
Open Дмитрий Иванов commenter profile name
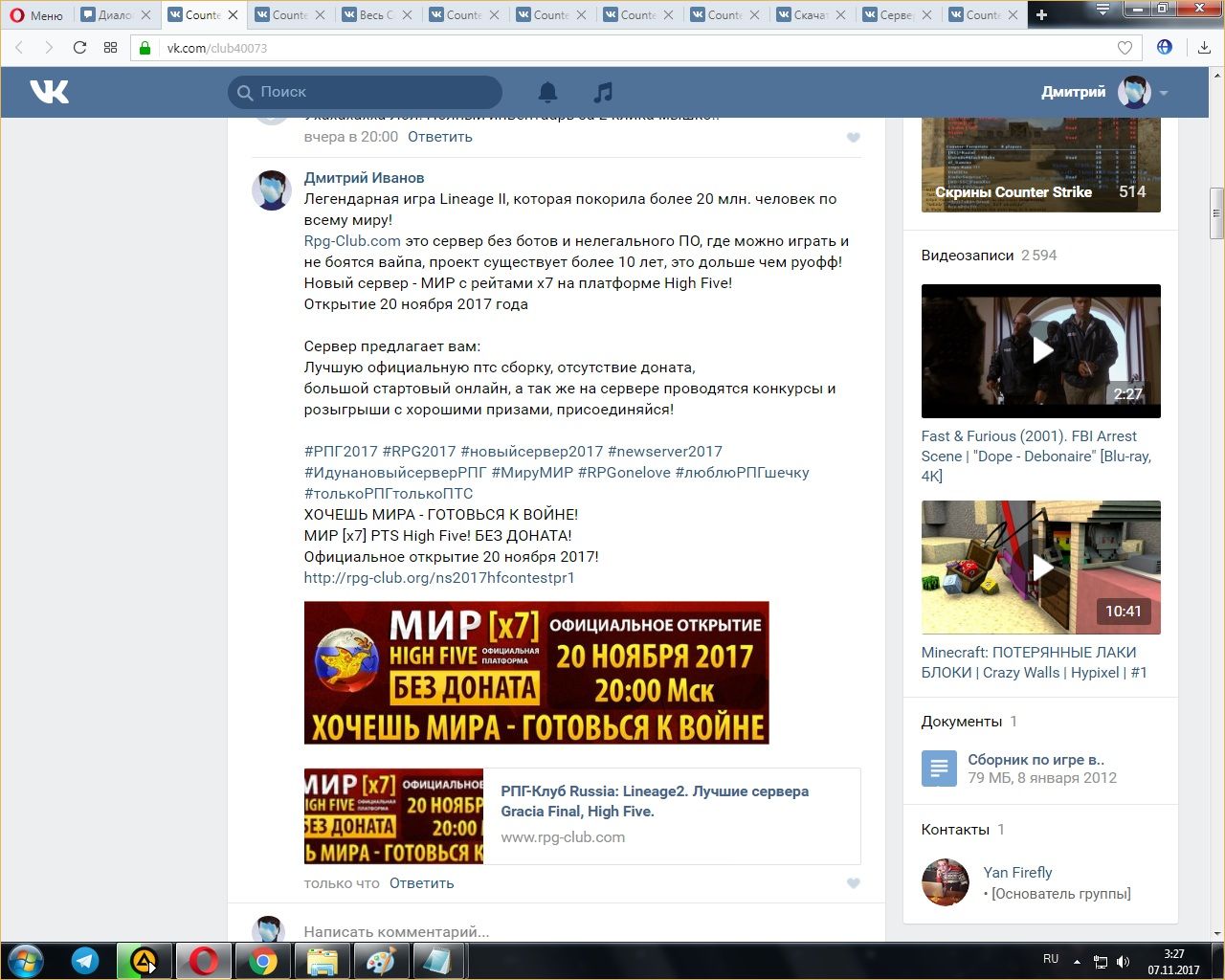point(364,178)
